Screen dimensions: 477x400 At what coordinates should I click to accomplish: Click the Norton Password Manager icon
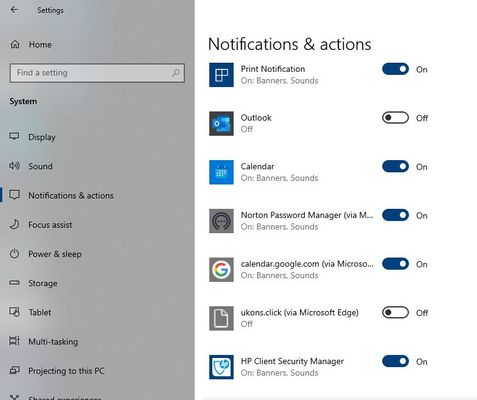pos(221,221)
